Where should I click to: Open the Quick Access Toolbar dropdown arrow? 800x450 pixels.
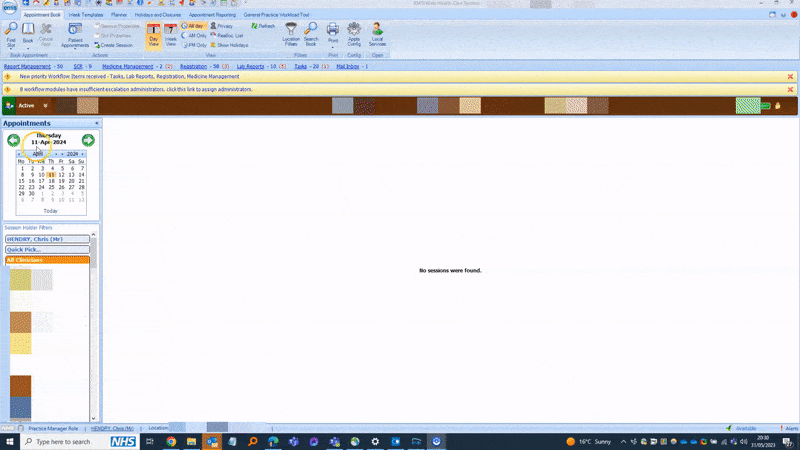pyautogui.click(x=245, y=3)
